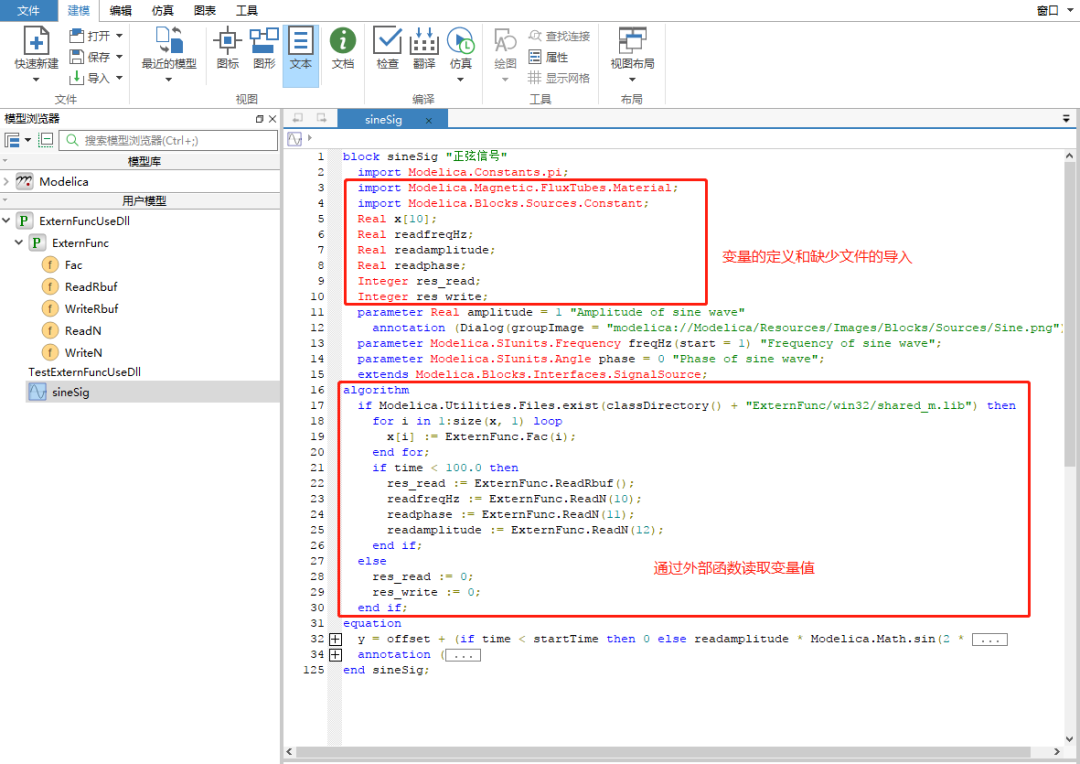
Task: Click the 快速新建 quick-new icon
Action: (x=36, y=41)
